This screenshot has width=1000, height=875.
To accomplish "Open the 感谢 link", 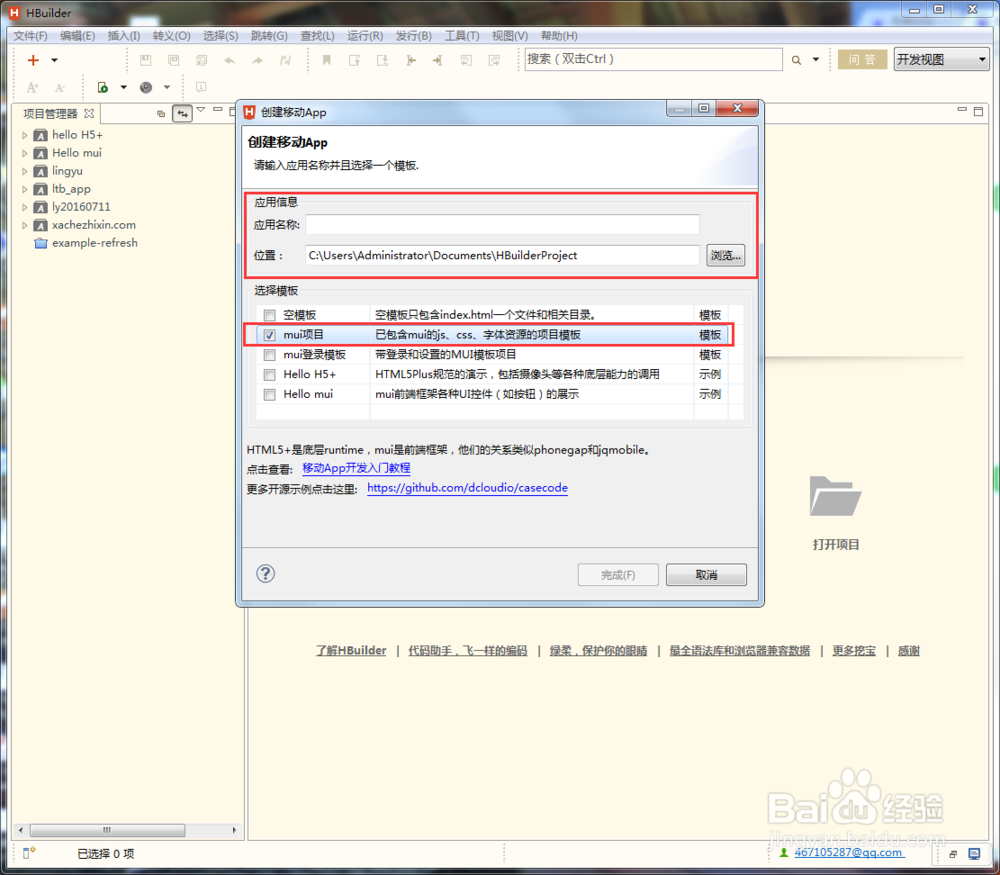I will tap(908, 651).
